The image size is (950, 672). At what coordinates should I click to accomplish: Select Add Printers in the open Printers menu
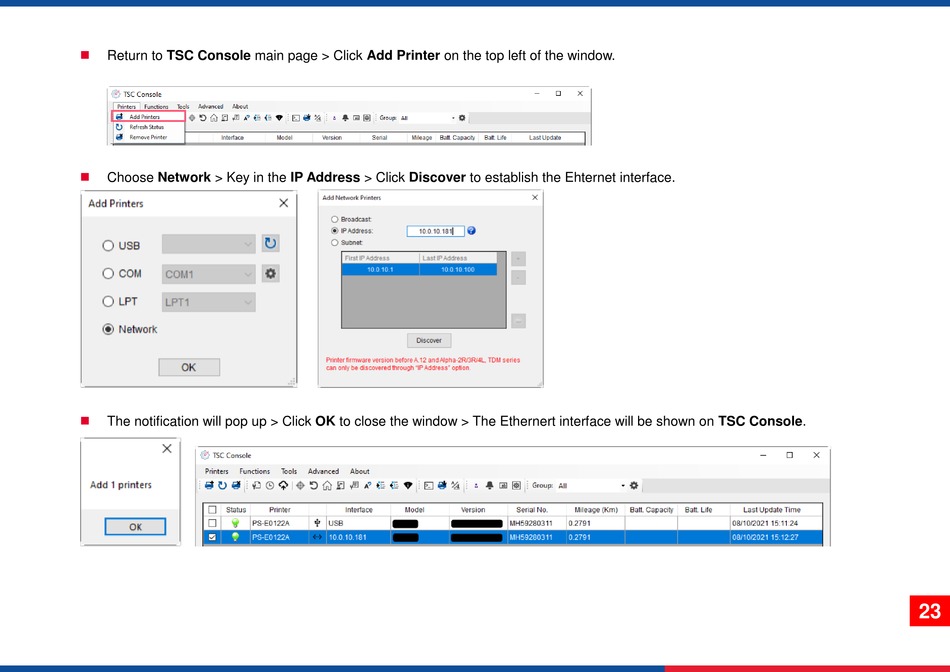148,116
